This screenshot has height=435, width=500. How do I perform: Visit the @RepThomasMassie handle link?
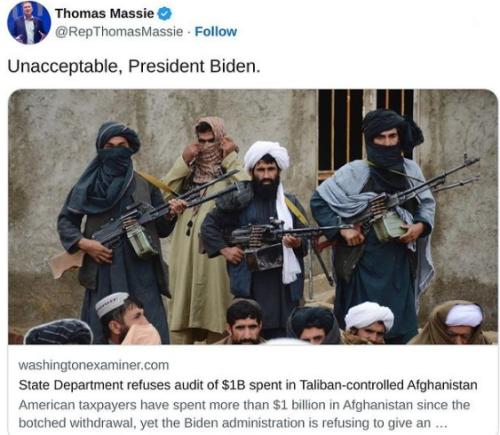[119, 32]
